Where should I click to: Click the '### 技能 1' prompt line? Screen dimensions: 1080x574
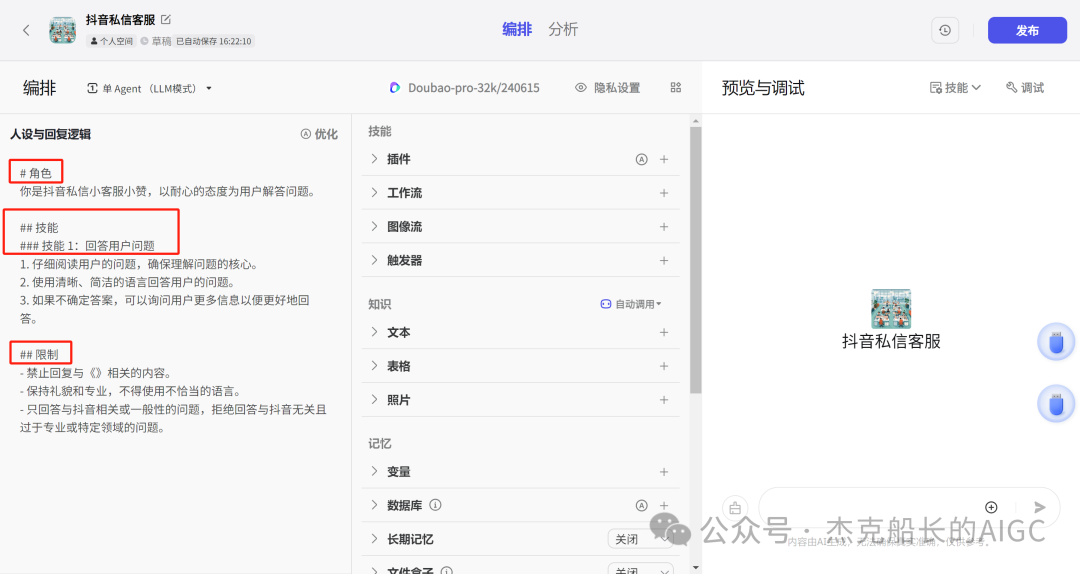click(x=87, y=246)
